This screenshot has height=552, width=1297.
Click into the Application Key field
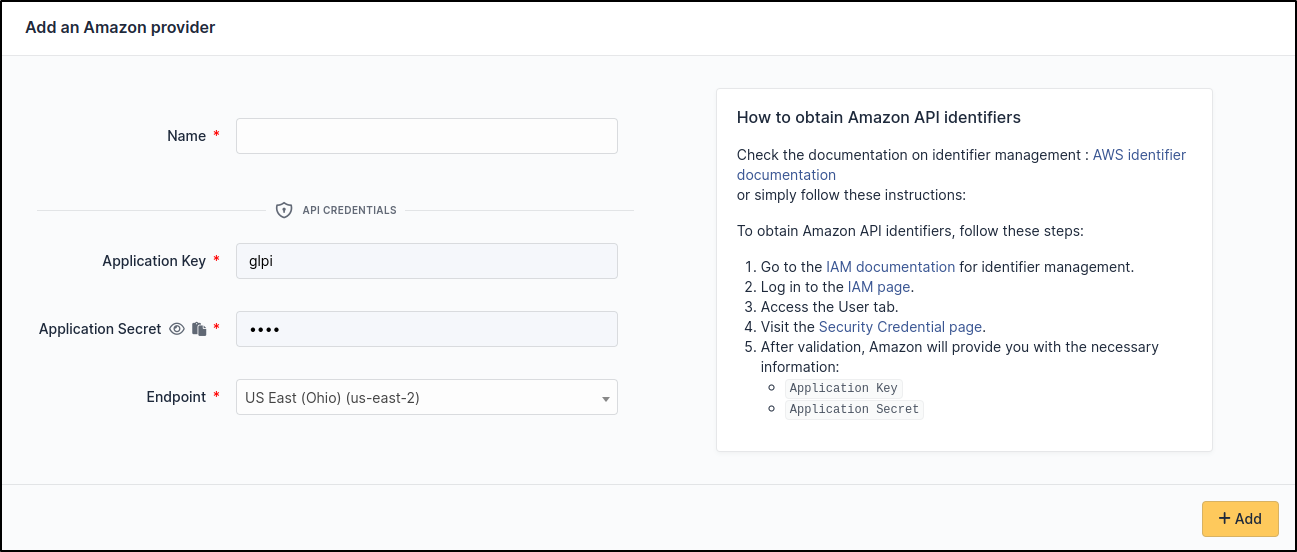pyautogui.click(x=426, y=261)
